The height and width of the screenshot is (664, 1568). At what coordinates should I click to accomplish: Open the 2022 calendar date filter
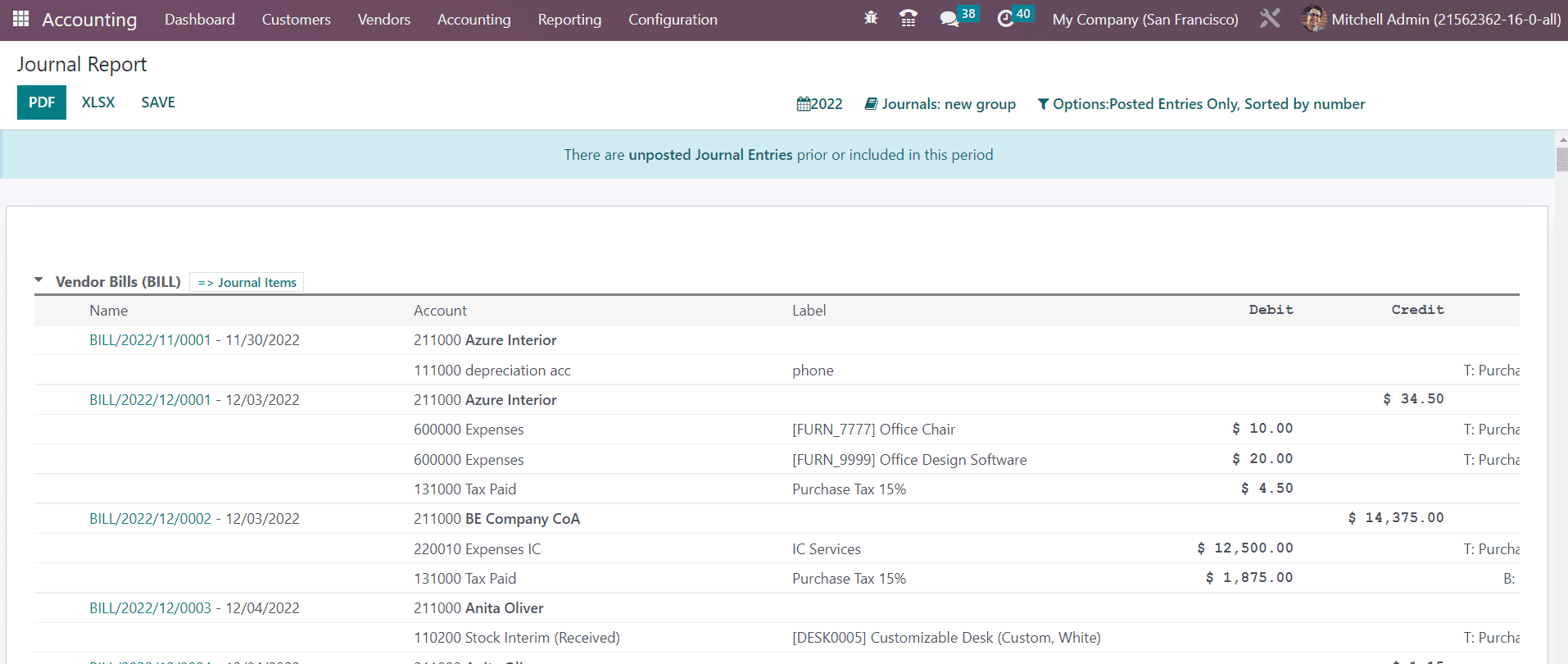click(x=819, y=104)
